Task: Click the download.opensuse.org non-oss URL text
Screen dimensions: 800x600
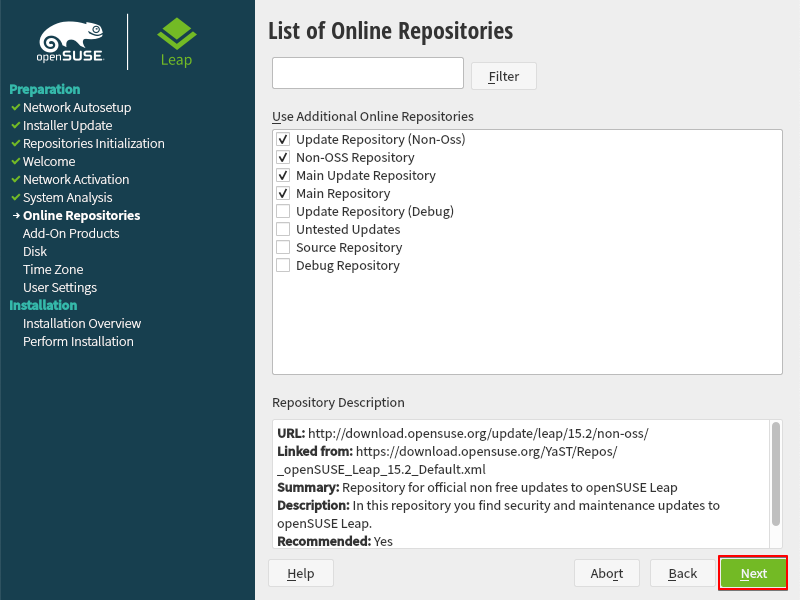Action: click(478, 433)
